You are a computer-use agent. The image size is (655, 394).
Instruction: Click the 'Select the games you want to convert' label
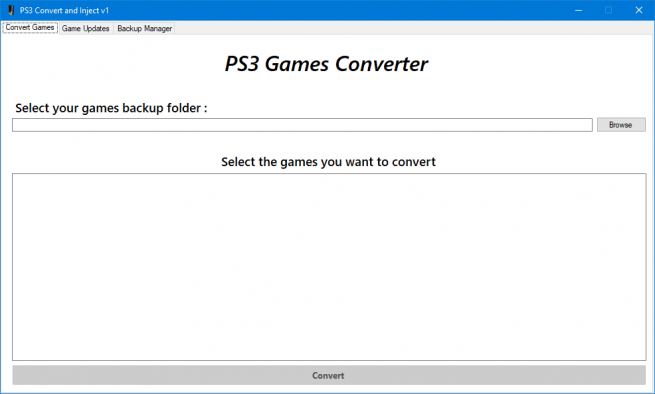coord(328,162)
